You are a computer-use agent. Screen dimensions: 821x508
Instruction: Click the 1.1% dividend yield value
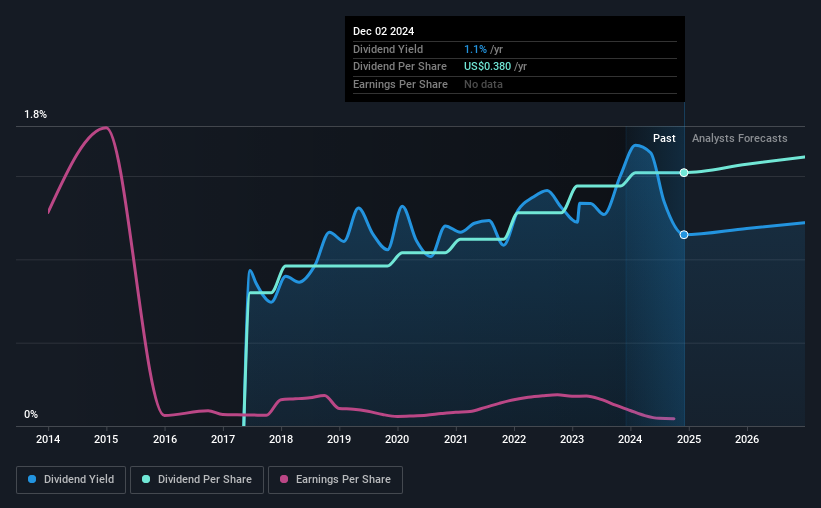pos(475,49)
